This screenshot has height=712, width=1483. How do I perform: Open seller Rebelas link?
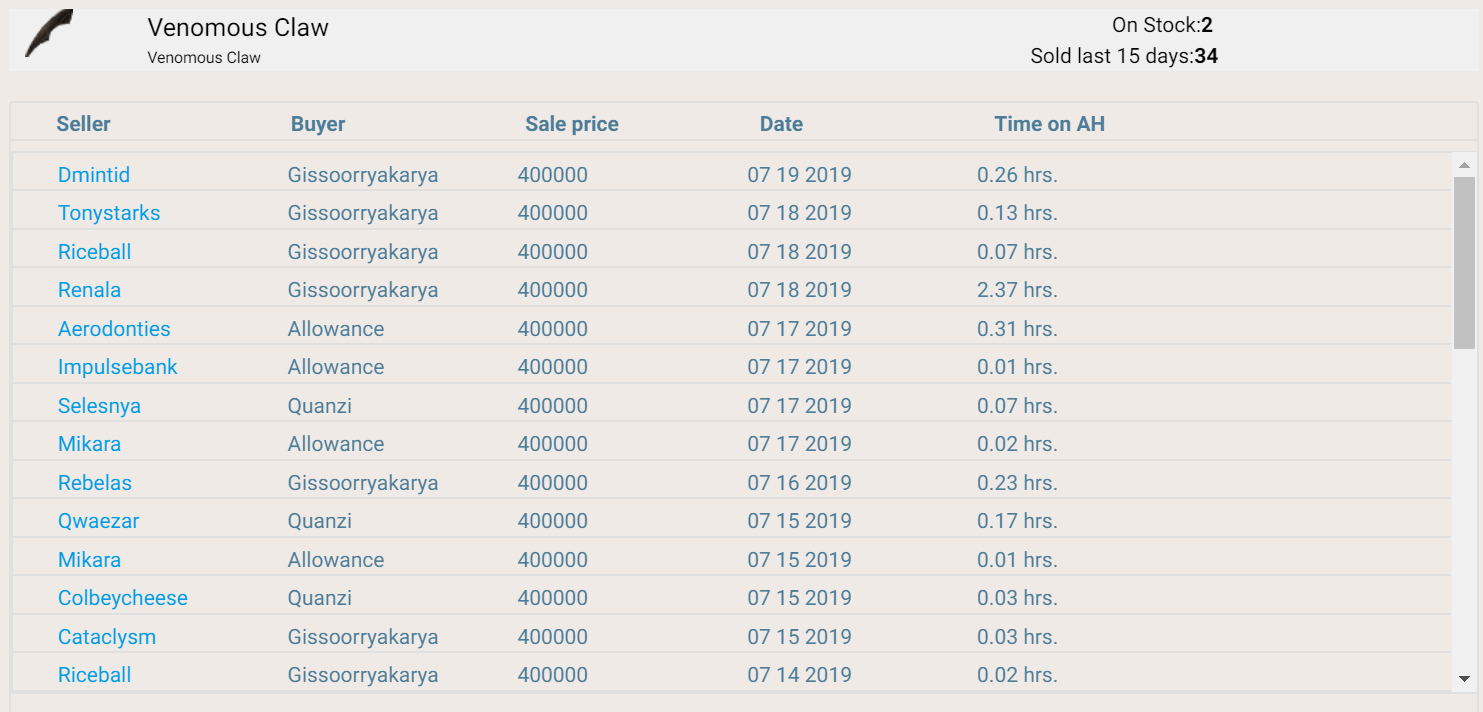(95, 483)
